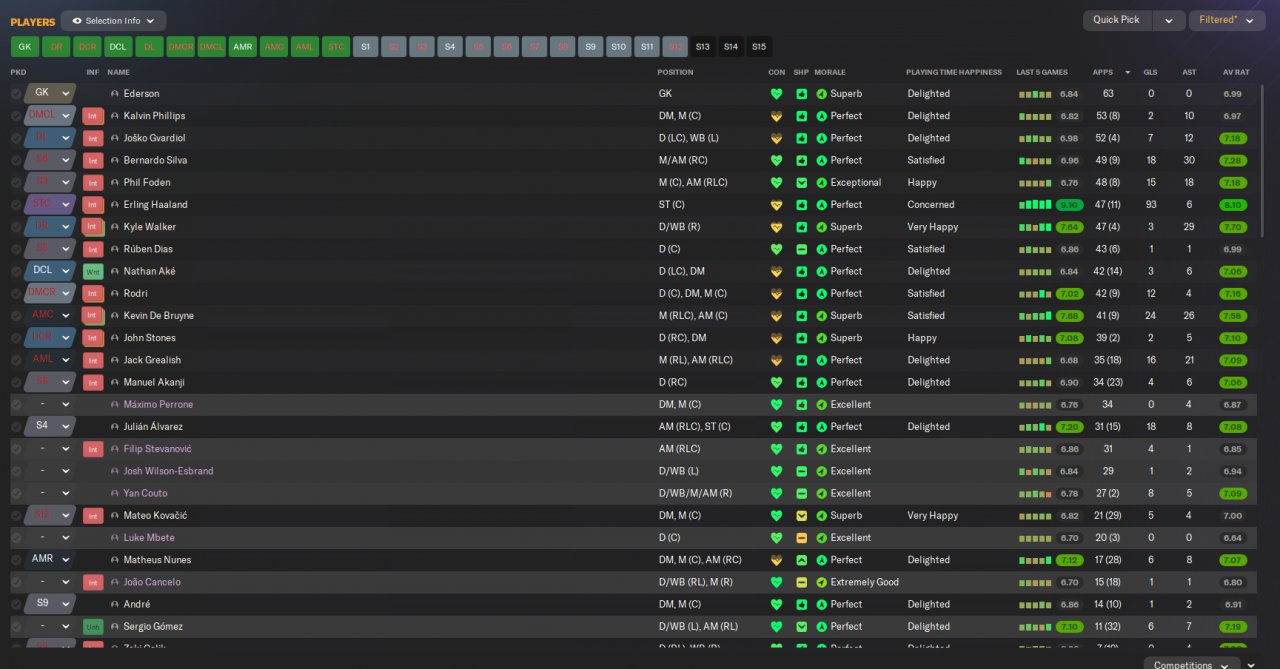Open Erling Haaland's STC position dropdown
The width and height of the screenshot is (1280, 669).
tap(51, 204)
